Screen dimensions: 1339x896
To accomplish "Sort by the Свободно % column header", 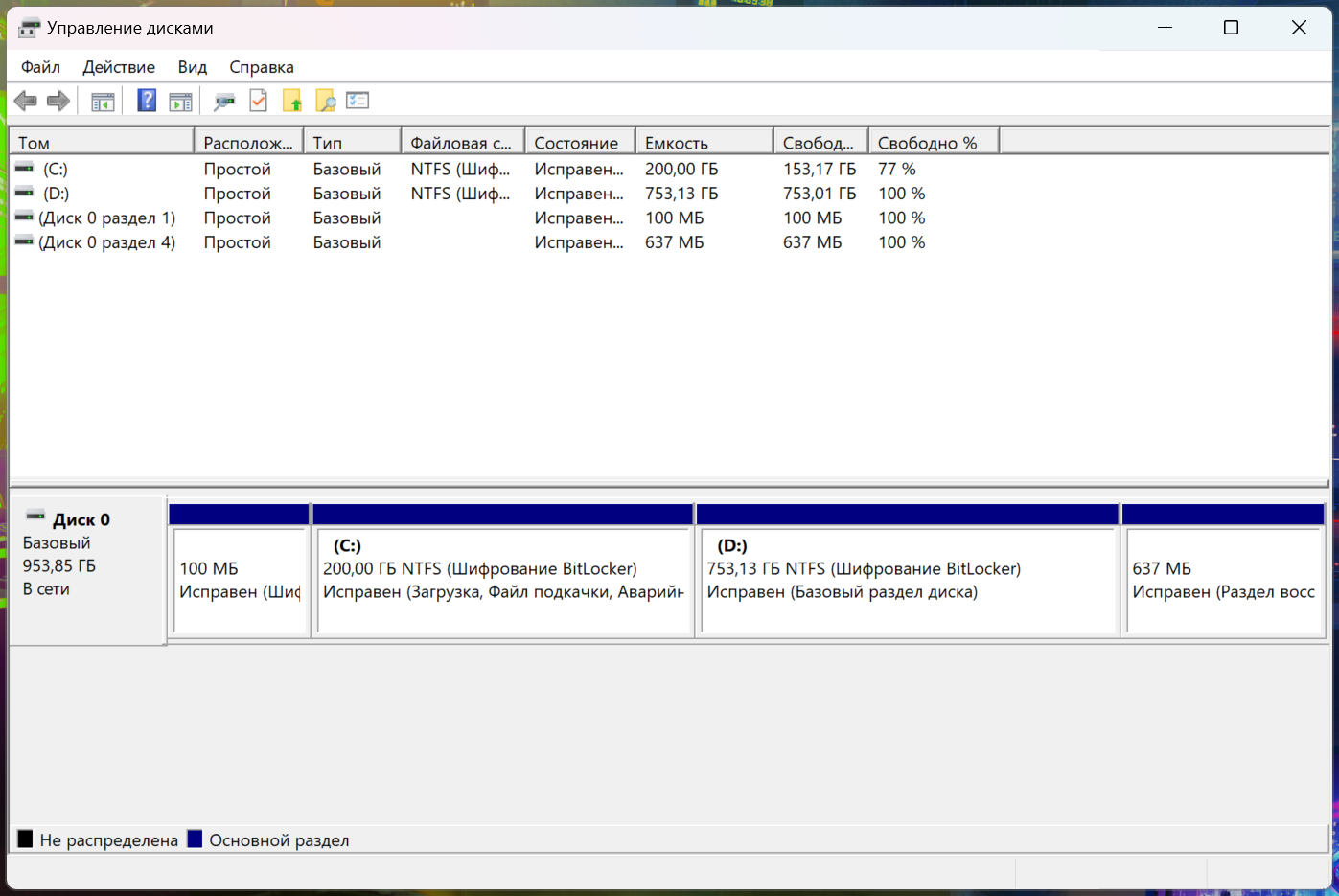I will click(x=934, y=143).
